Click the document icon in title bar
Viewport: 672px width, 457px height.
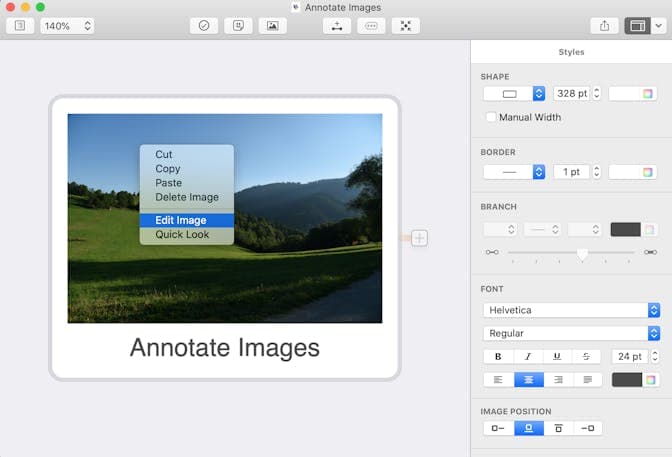tap(295, 7)
